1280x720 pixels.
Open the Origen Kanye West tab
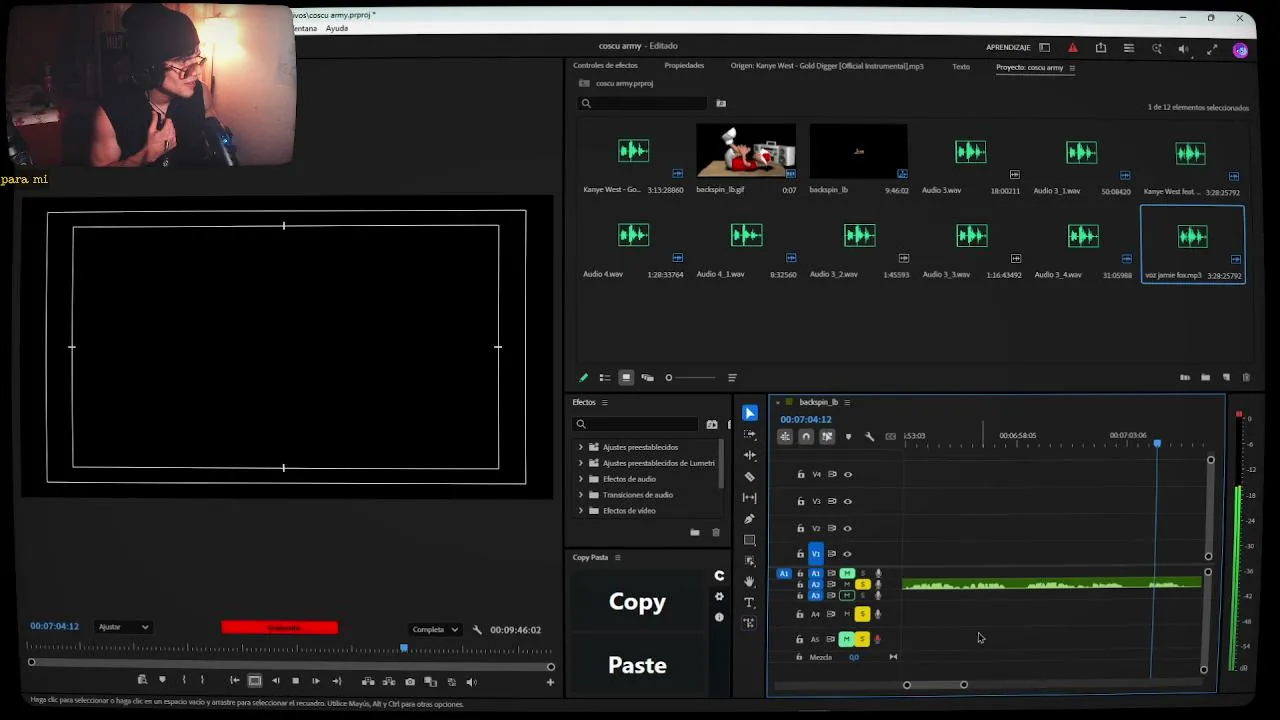827,66
